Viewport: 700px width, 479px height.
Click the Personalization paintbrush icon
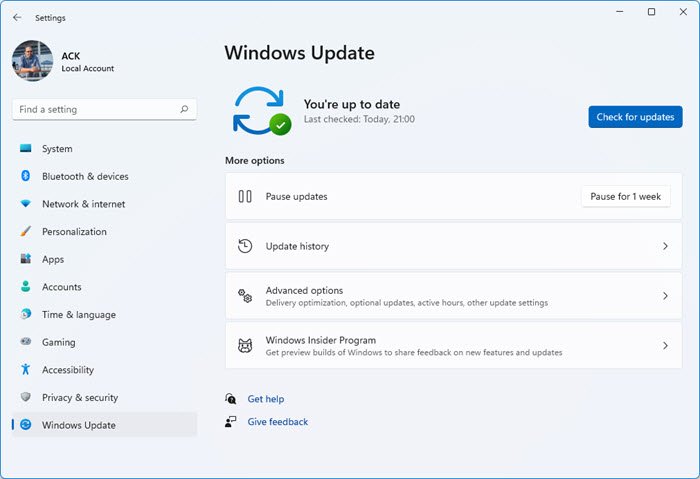[26, 232]
